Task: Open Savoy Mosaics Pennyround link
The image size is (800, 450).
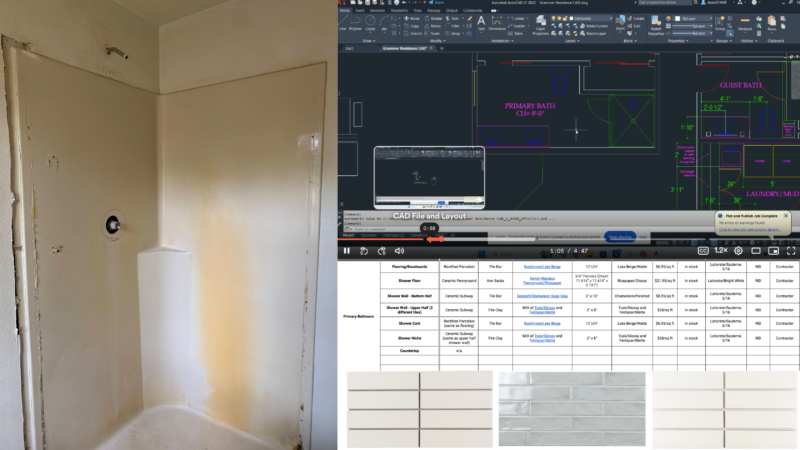Action: 542,281
